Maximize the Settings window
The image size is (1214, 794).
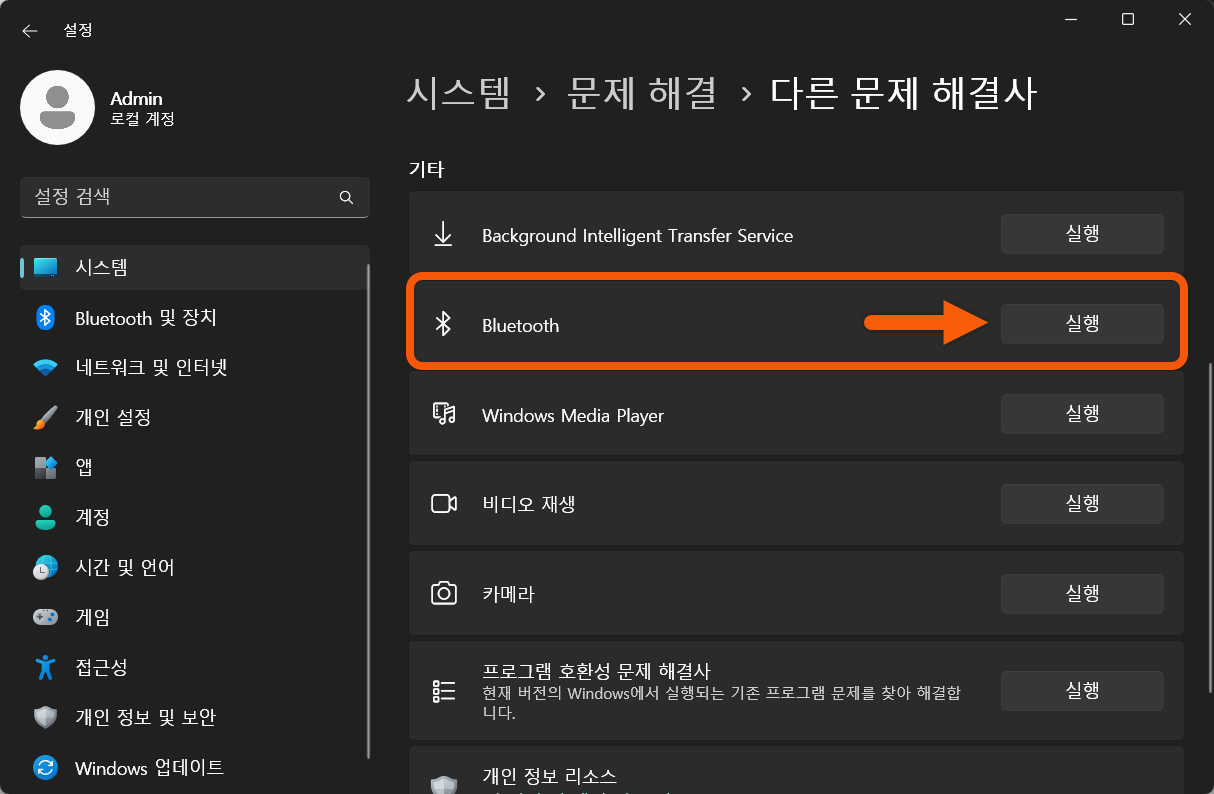pos(1127,19)
